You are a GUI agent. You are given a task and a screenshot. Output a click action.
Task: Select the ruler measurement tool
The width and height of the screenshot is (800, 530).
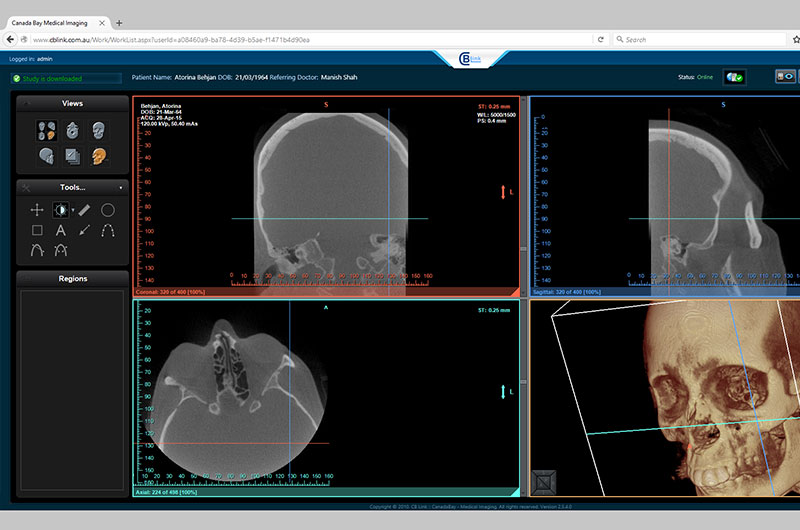(84, 210)
